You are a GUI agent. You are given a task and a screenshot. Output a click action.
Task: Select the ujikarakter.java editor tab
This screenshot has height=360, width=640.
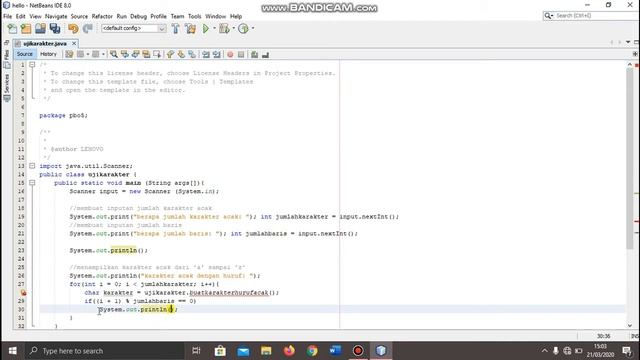(x=44, y=43)
